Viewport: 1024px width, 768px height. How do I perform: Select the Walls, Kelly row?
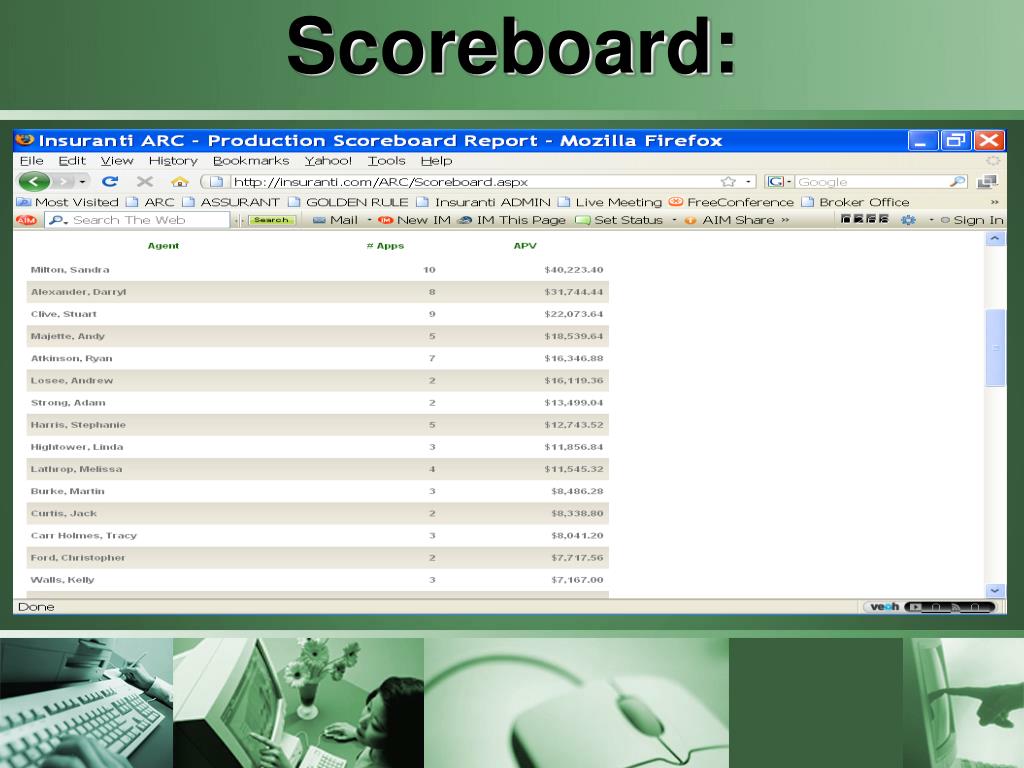(x=317, y=580)
